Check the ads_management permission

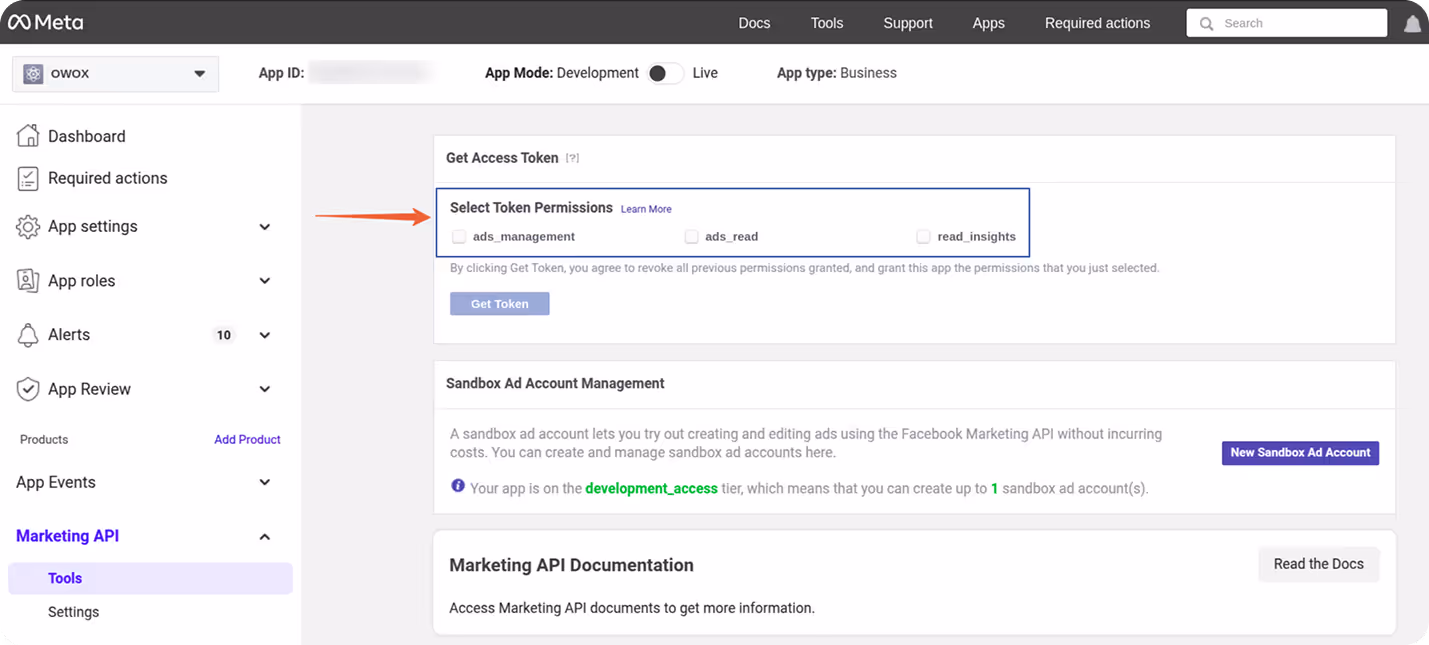point(459,236)
